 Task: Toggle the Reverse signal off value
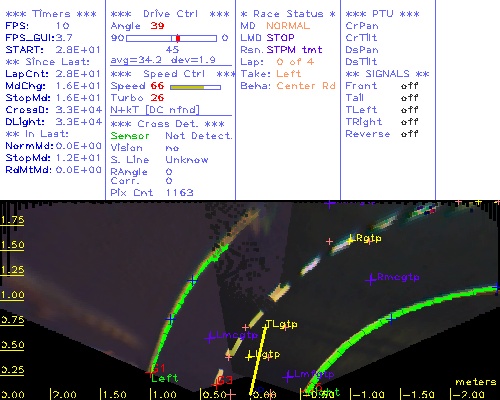409,134
